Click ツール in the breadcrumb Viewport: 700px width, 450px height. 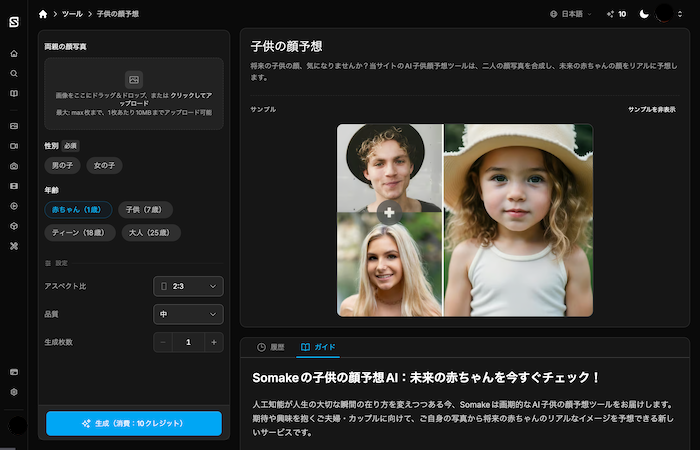tap(72, 14)
